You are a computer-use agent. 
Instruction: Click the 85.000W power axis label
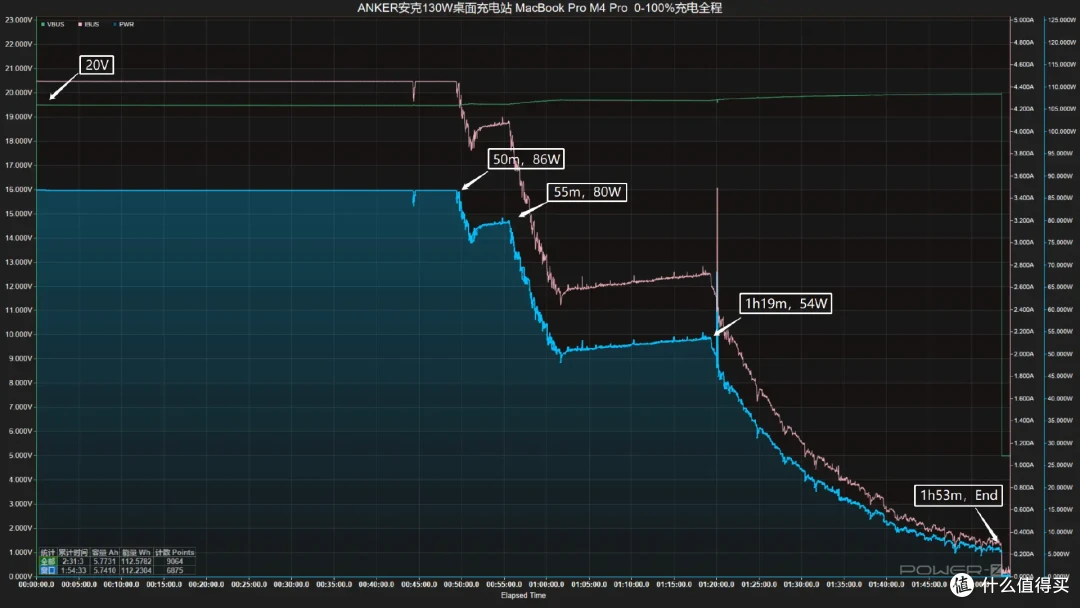coord(1061,198)
